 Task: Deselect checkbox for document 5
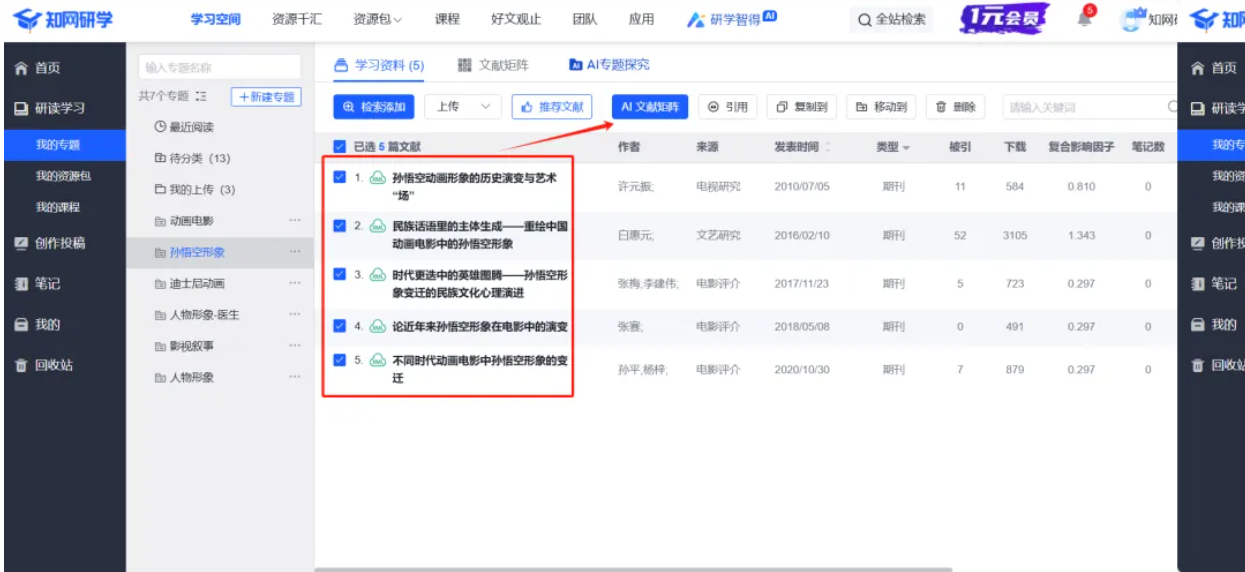click(x=340, y=359)
